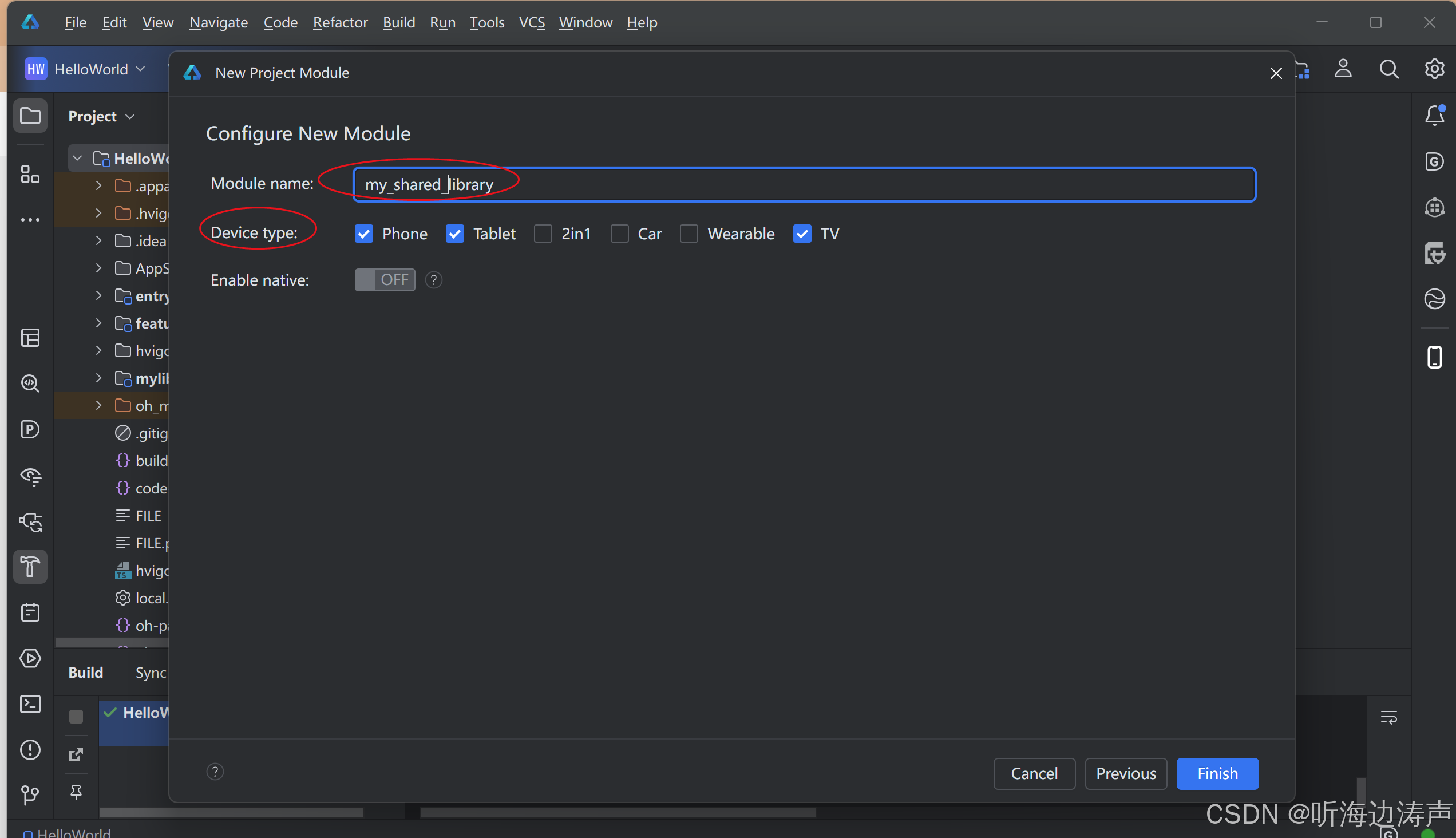Open the Notifications bell icon
The image size is (1456, 838).
tap(1435, 115)
